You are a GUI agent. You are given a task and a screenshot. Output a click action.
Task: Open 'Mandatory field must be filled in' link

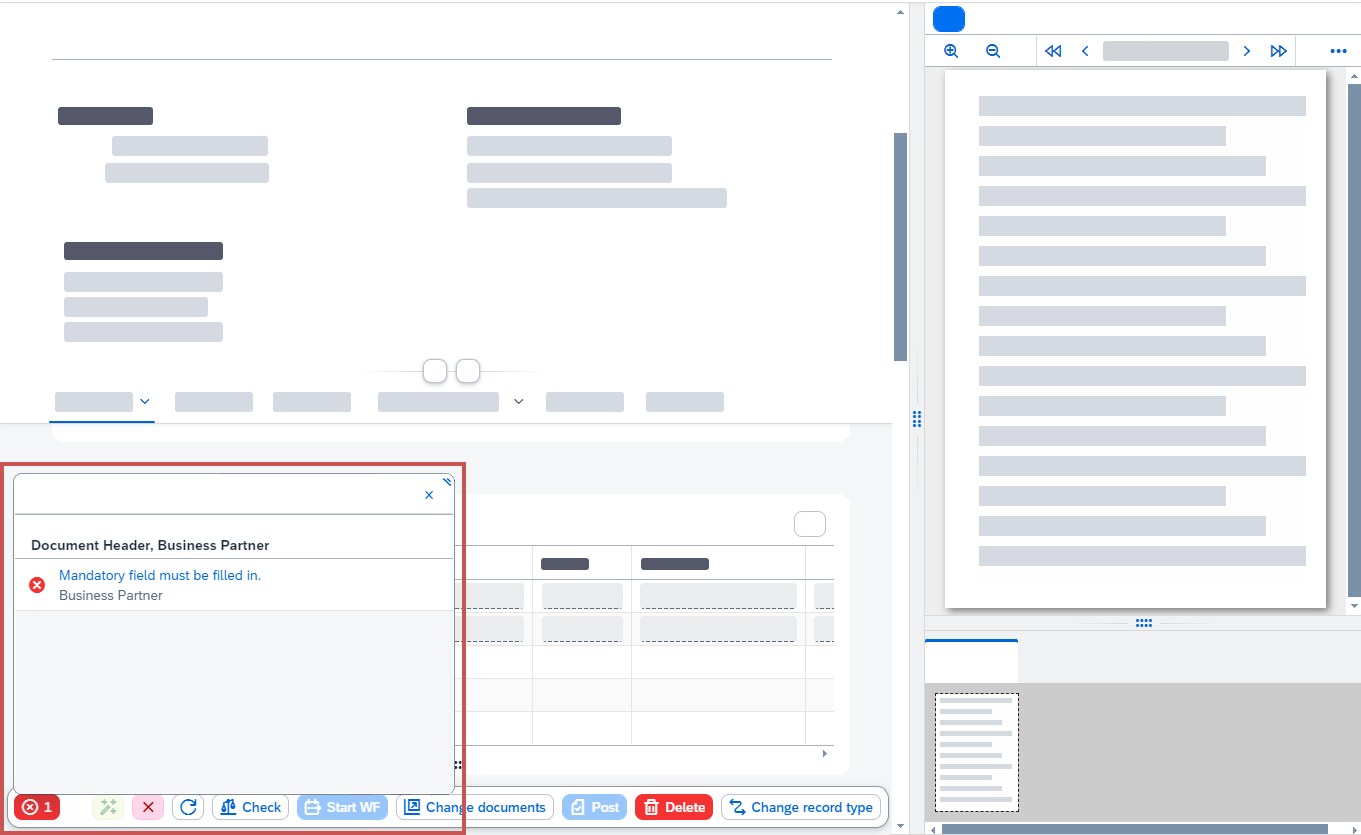coord(160,575)
